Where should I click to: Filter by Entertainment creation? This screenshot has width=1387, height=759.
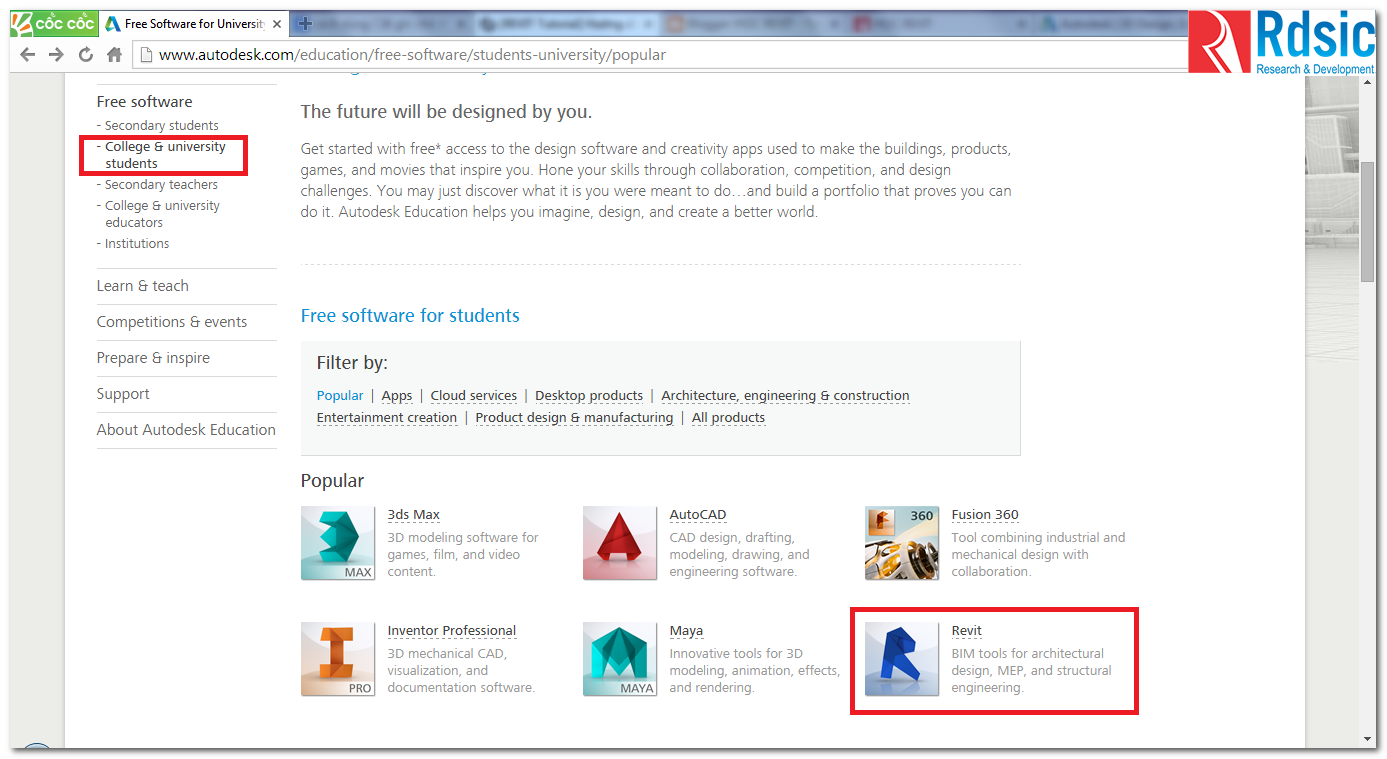click(387, 418)
